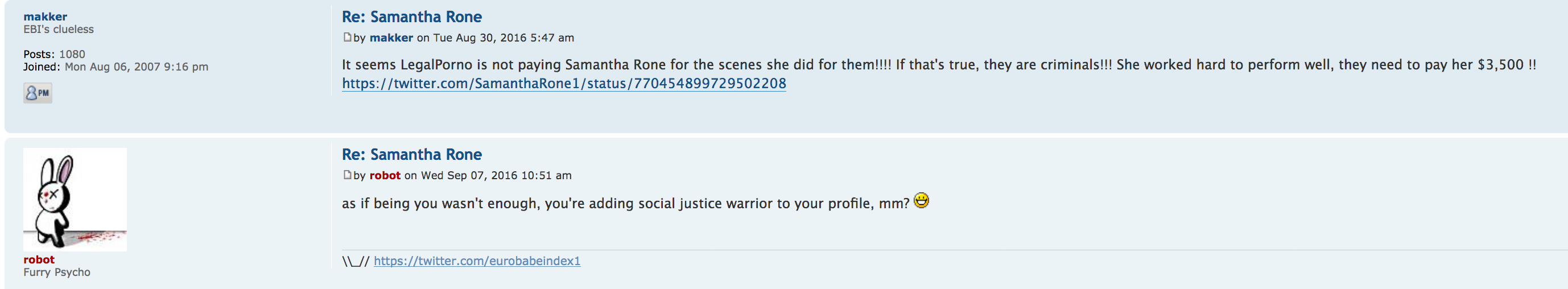Open robot's profile from the sidebar username

[39, 259]
